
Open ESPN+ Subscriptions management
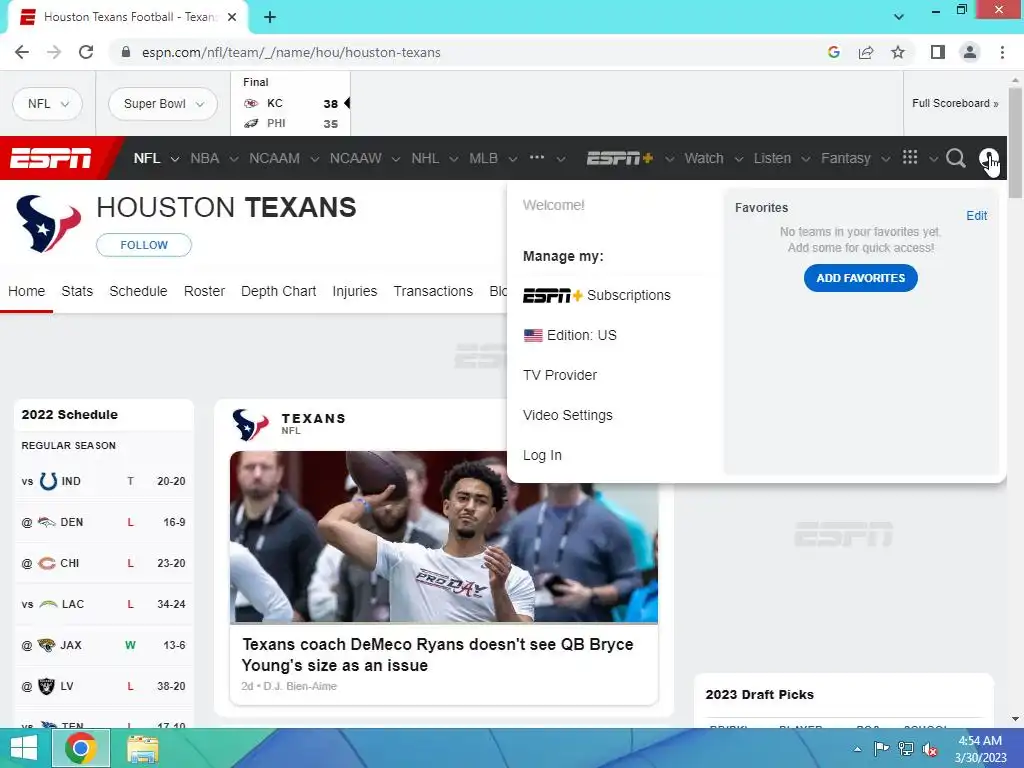pyautogui.click(x=597, y=295)
